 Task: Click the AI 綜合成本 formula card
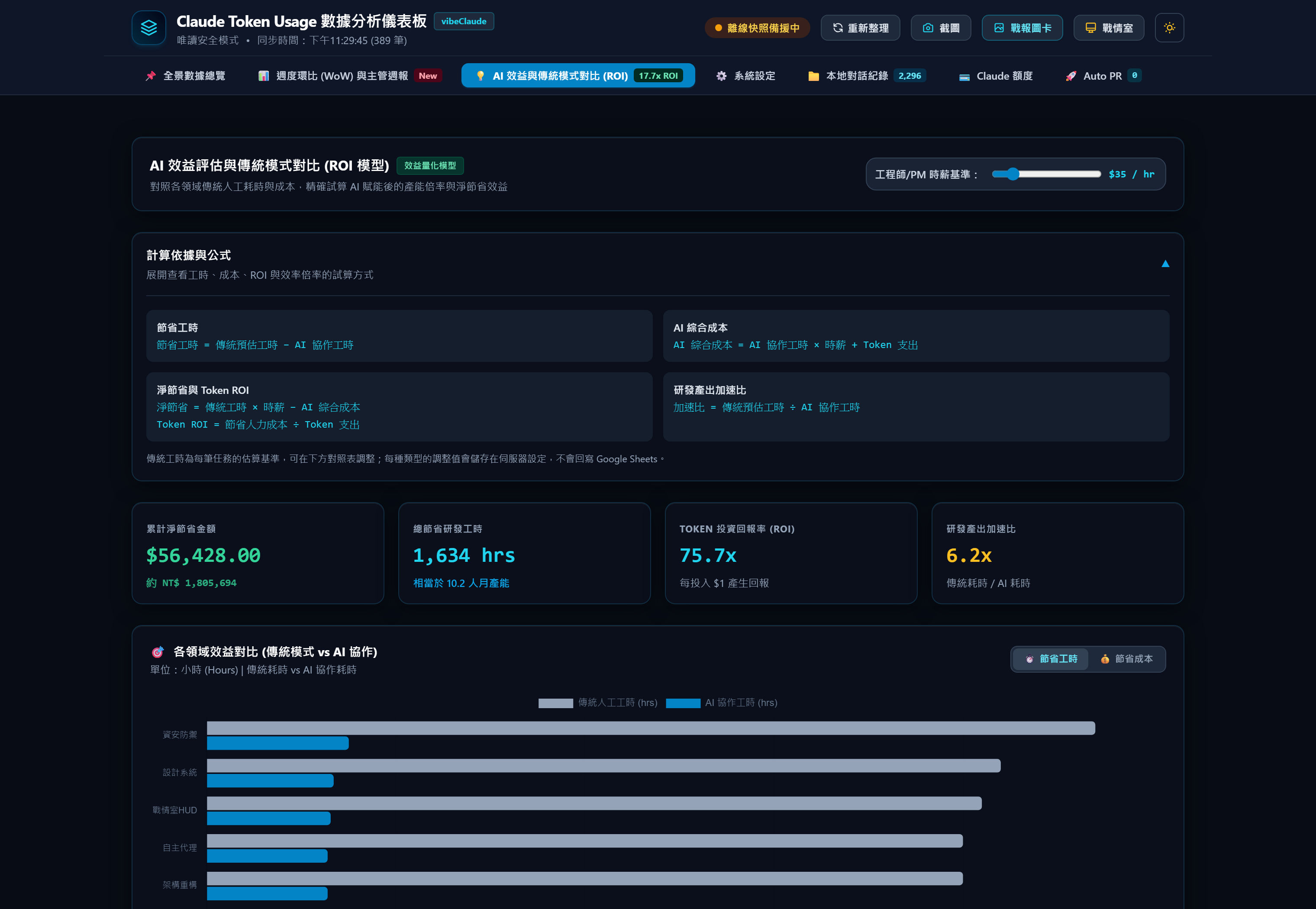(916, 336)
